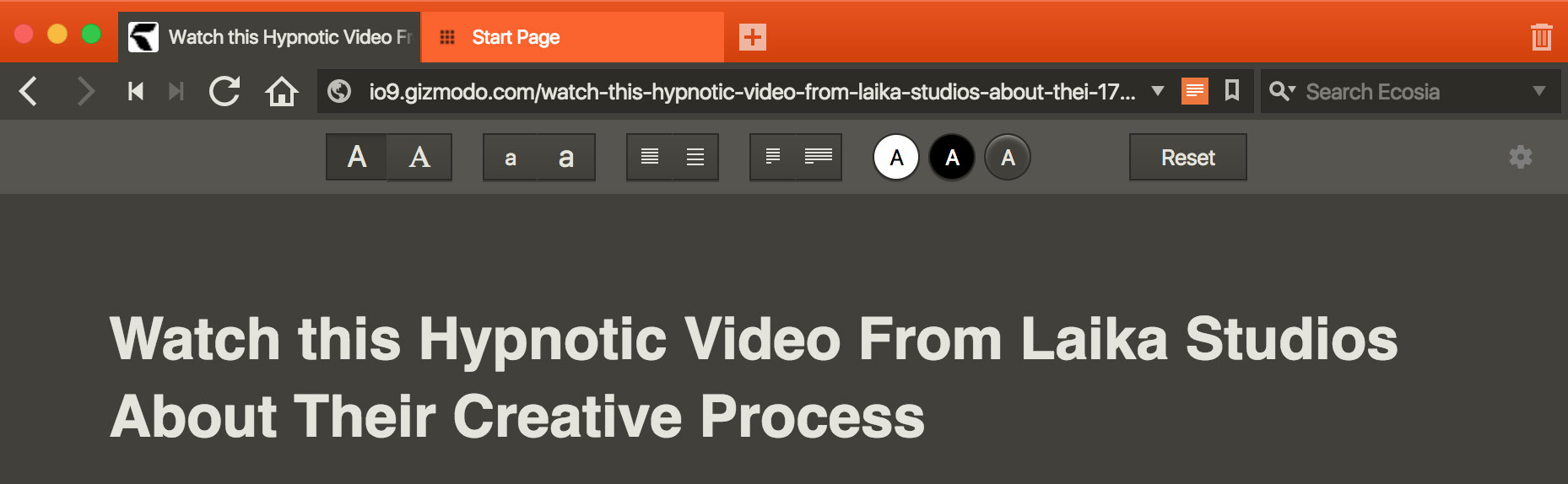Click the fast forward navigation icon
This screenshot has height=484, width=1568.
pos(176,91)
